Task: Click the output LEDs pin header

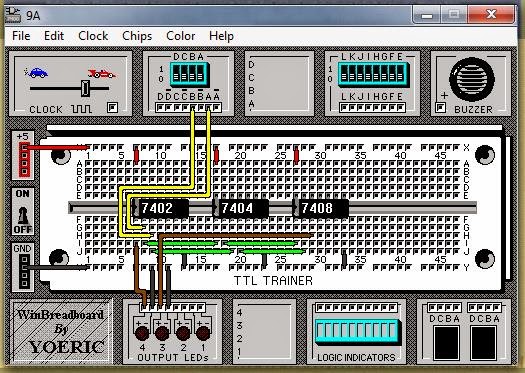Action: click(x=172, y=307)
